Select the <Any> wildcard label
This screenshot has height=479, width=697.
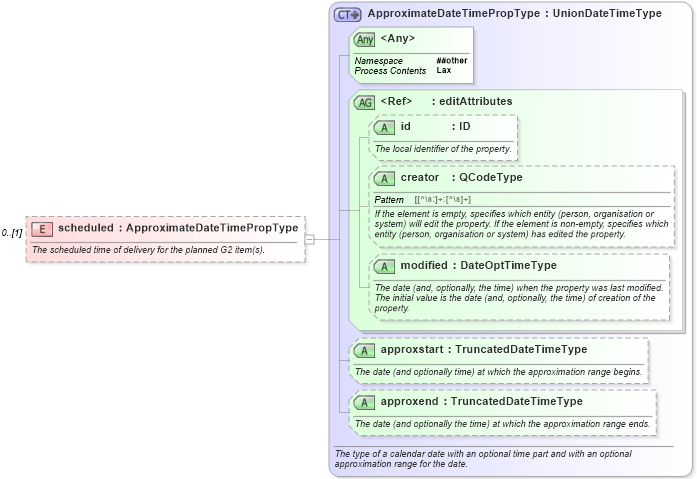click(x=398, y=39)
